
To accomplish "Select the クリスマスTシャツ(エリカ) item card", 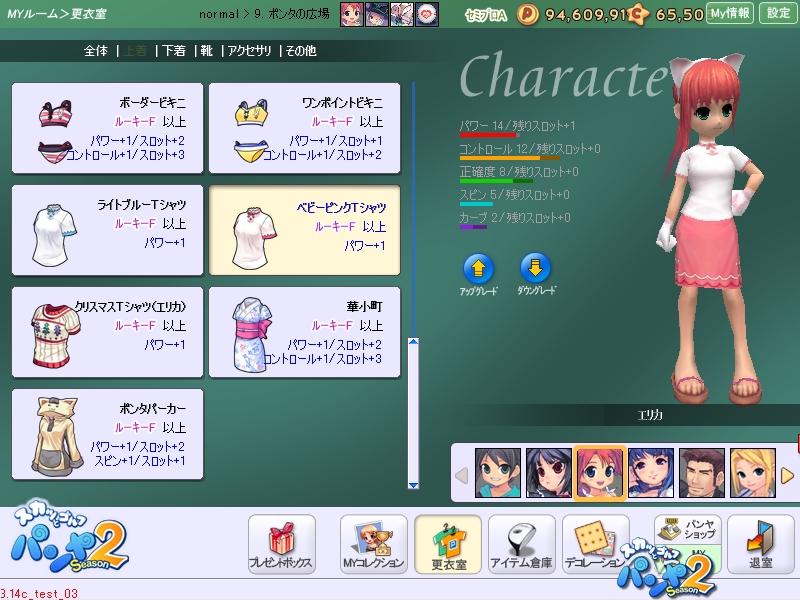I will pos(107,332).
